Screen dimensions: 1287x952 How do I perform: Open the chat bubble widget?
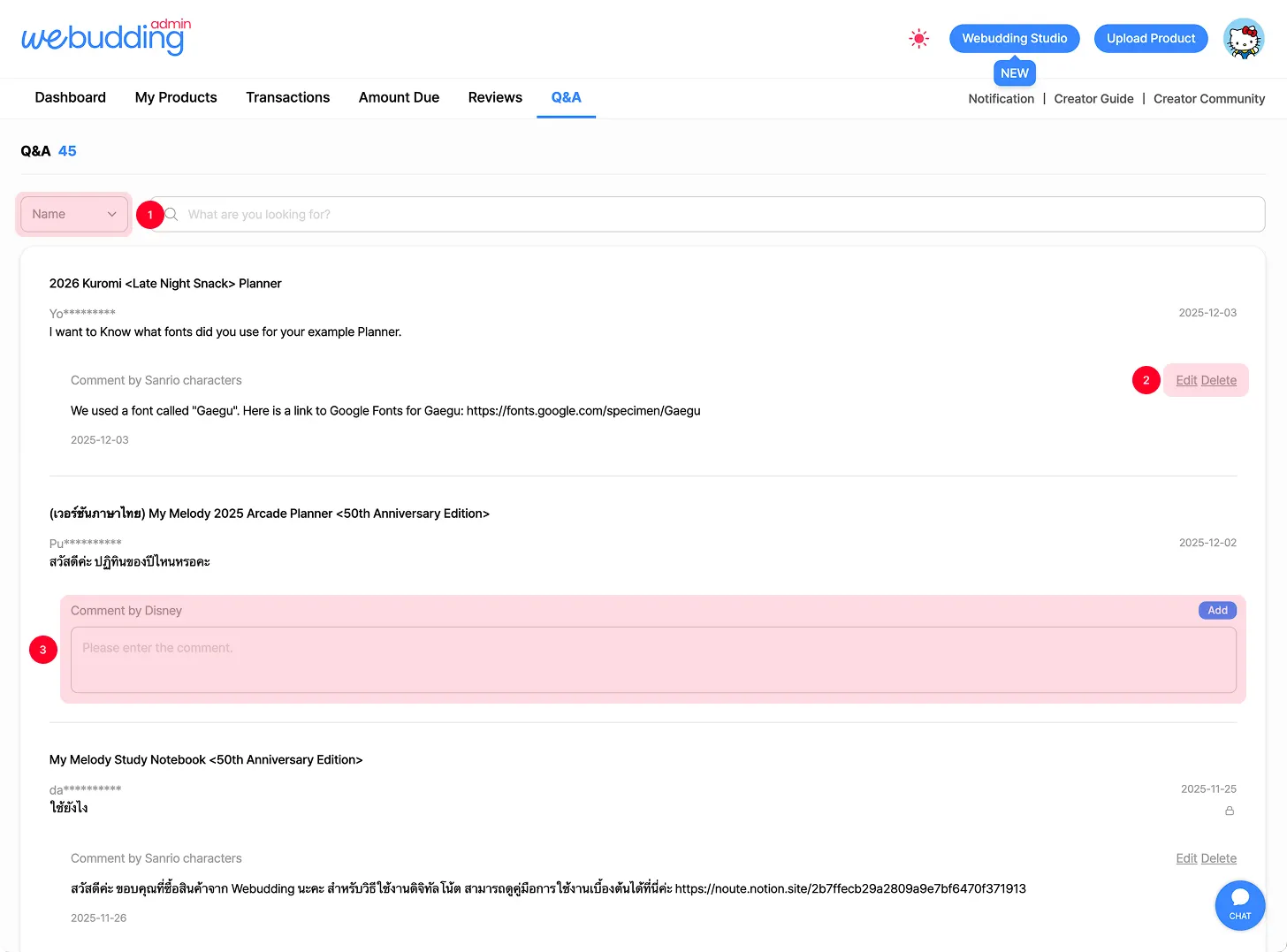pos(1240,905)
